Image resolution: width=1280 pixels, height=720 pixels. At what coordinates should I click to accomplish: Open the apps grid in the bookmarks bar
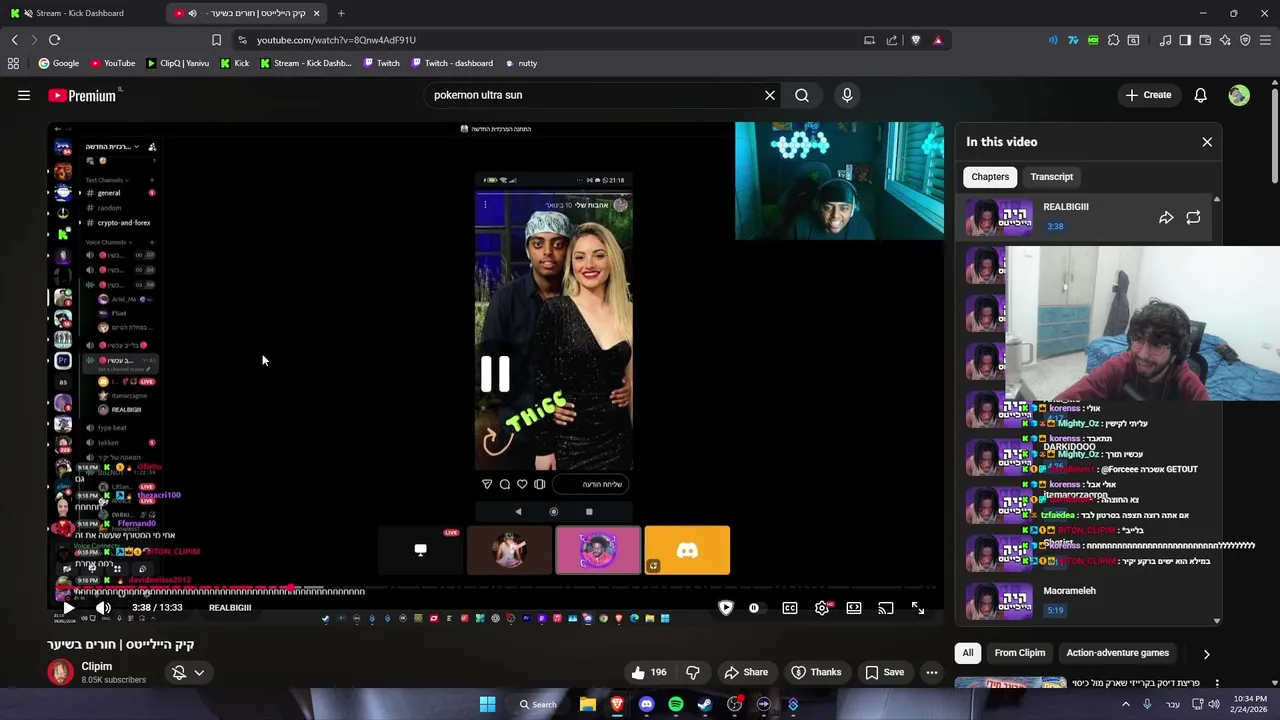pyautogui.click(x=13, y=63)
